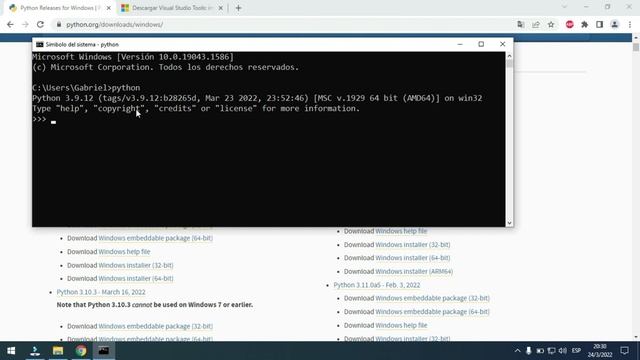Viewport: 640px width, 360px height.
Task: Click the microphone tray icon
Action: pyautogui.click(x=529, y=351)
